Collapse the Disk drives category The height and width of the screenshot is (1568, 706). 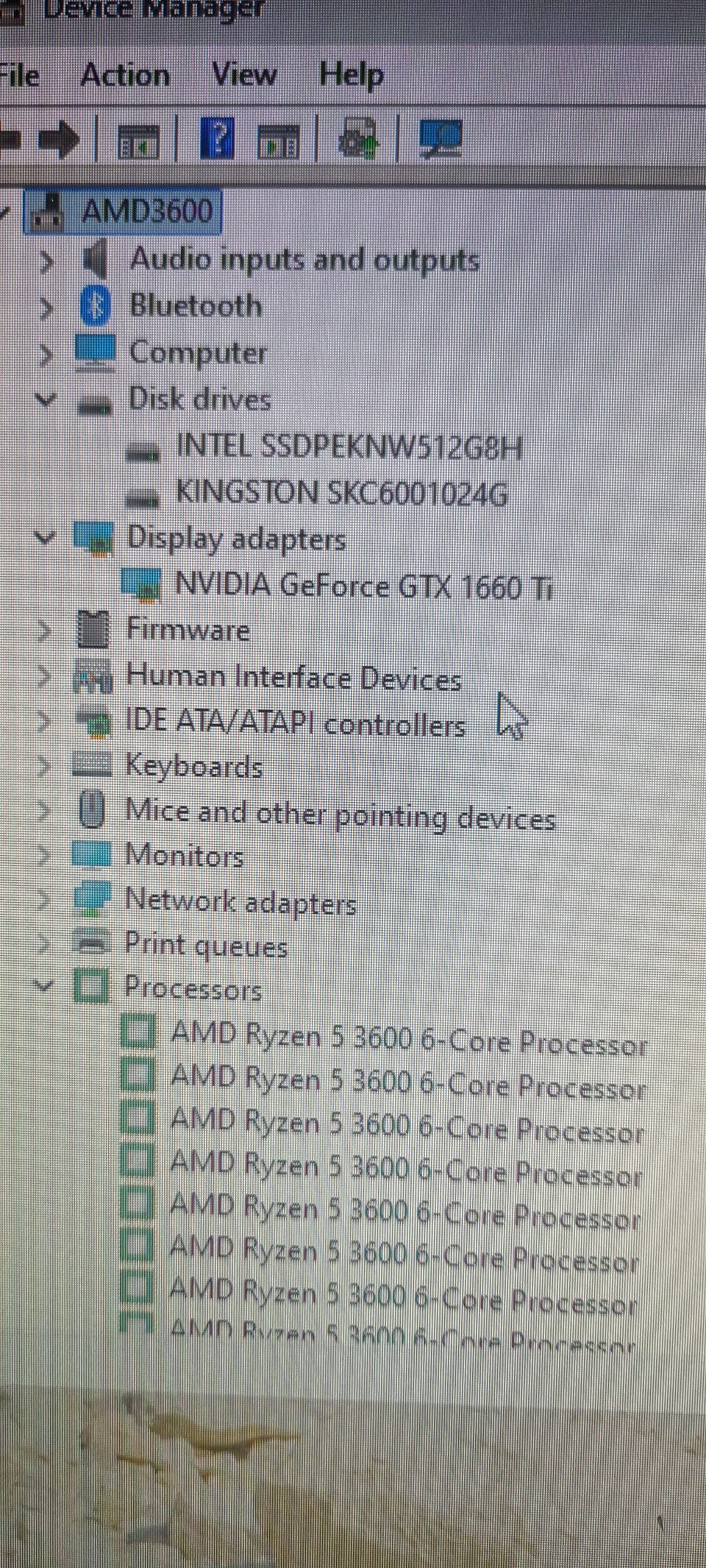click(x=46, y=400)
